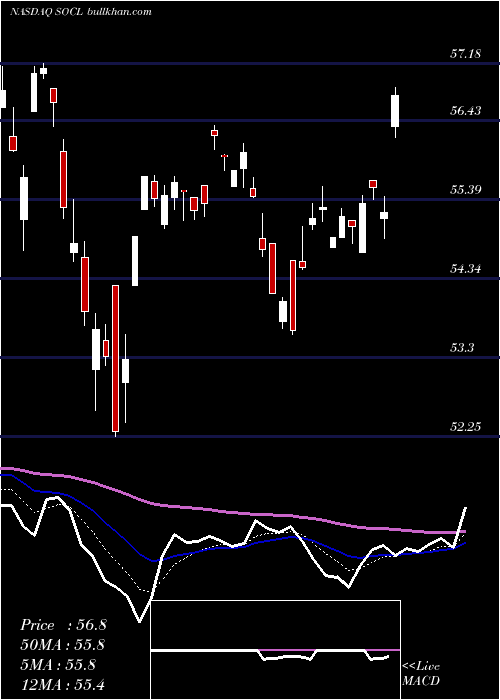The image size is (500, 700).
Task: Click the latest white candlestick near 56.43
Action: [x=395, y=112]
